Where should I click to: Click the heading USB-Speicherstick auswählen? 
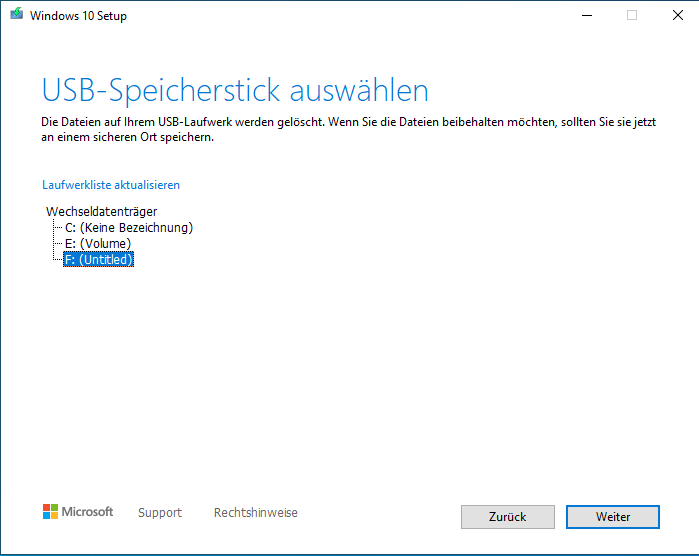[235, 91]
